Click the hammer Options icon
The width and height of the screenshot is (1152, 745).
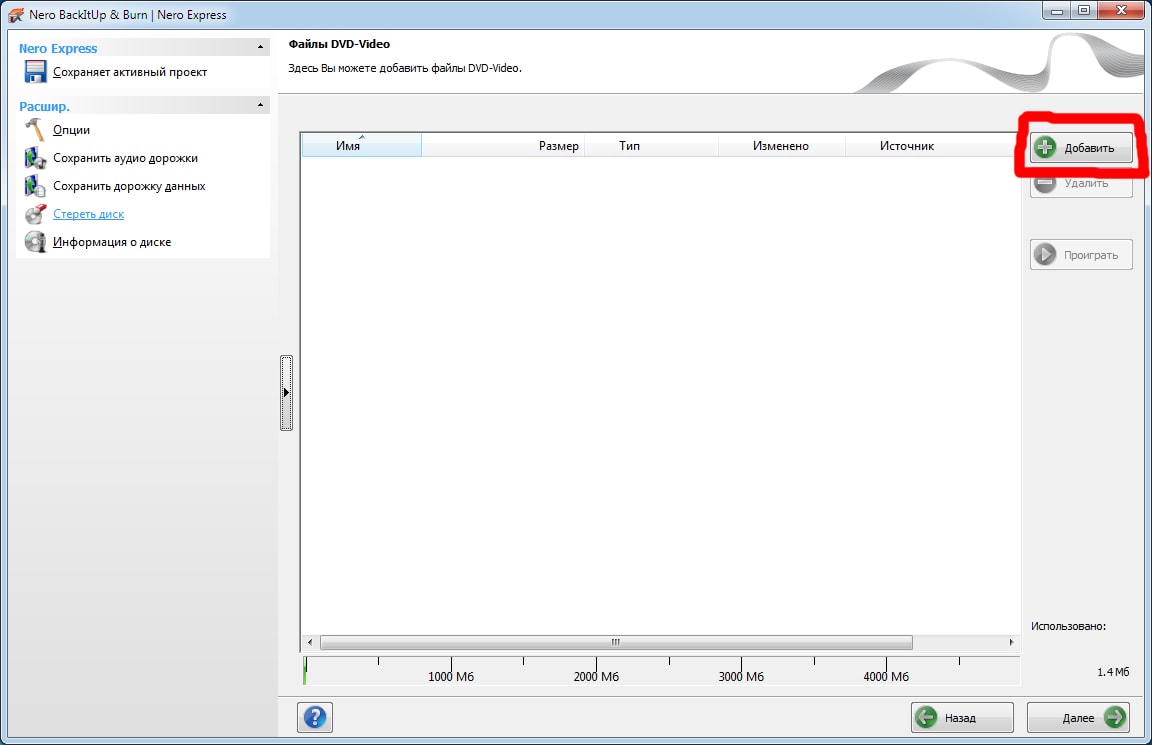coord(35,130)
